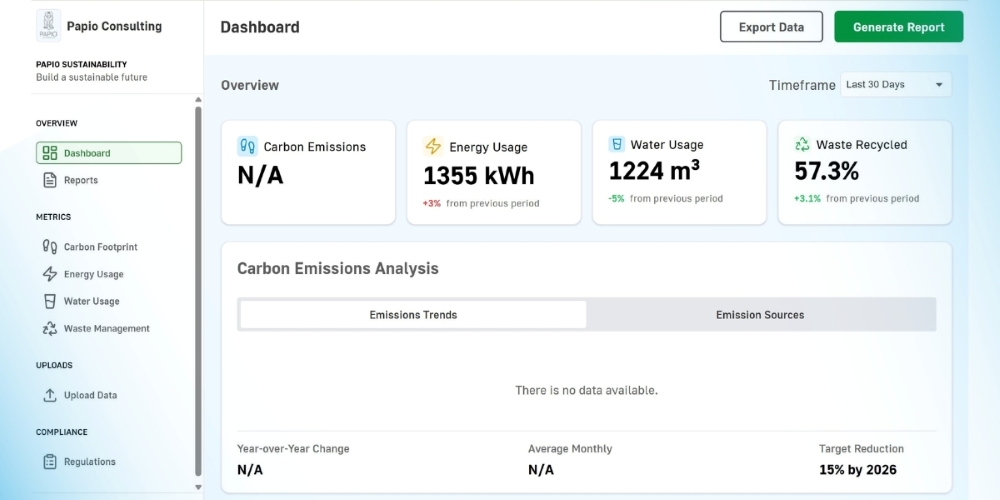
Task: Click the +3.1% waste change indicator
Action: 807,198
